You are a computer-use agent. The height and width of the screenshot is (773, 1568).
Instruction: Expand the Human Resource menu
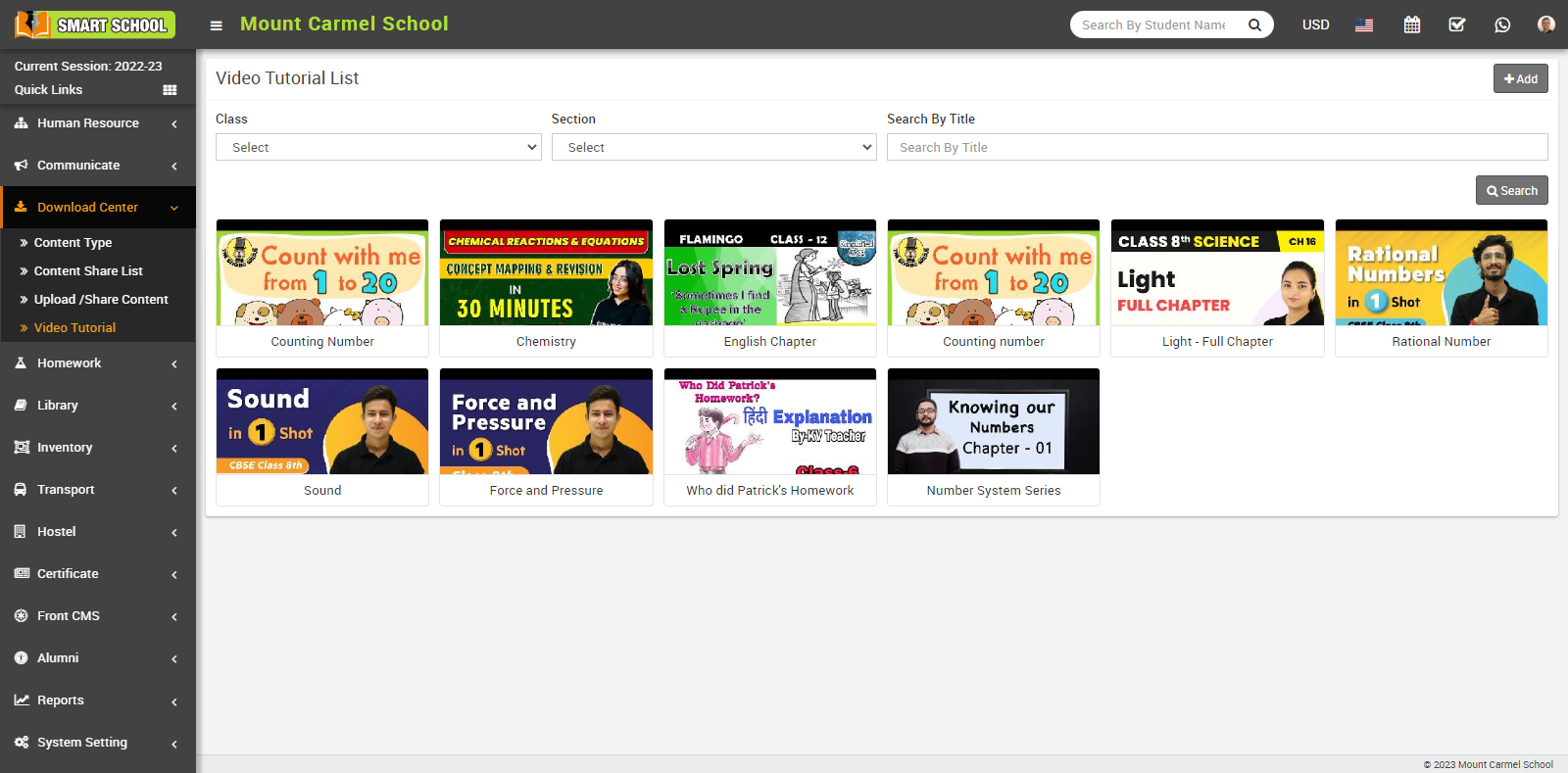pyautogui.click(x=97, y=123)
